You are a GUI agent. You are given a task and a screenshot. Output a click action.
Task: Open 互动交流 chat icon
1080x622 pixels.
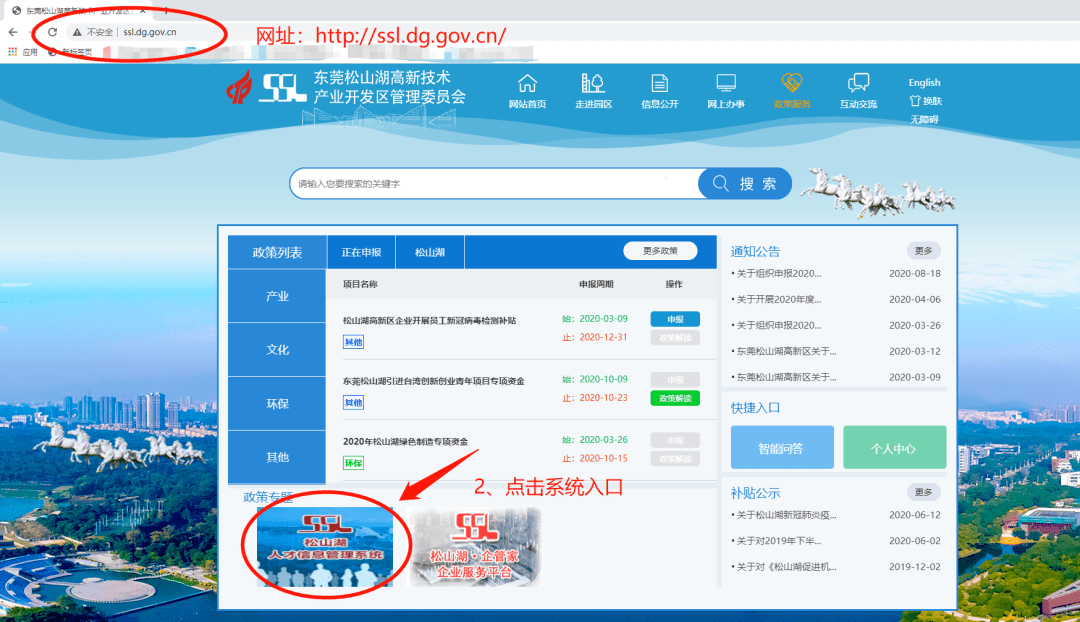(858, 83)
